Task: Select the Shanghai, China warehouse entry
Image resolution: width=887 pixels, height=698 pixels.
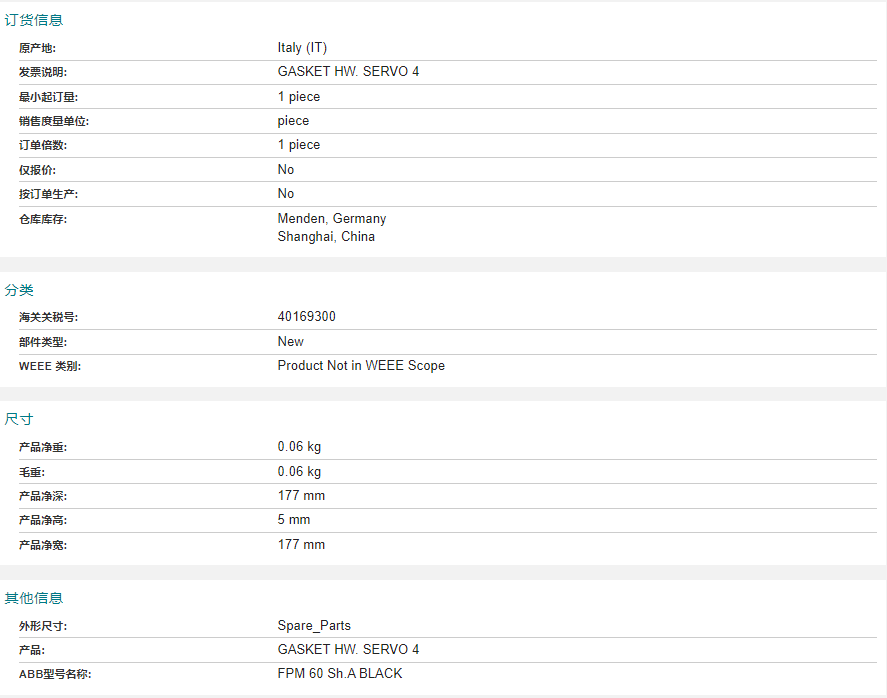Action: (326, 236)
